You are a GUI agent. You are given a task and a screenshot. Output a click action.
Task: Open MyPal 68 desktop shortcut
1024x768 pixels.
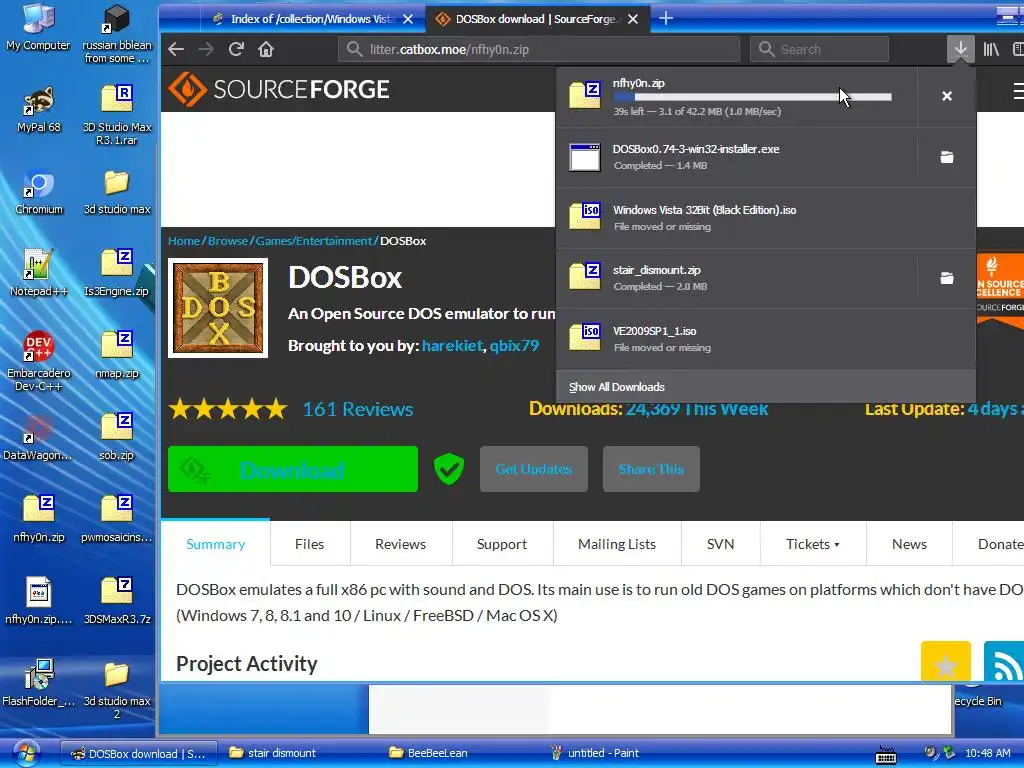coord(39,109)
